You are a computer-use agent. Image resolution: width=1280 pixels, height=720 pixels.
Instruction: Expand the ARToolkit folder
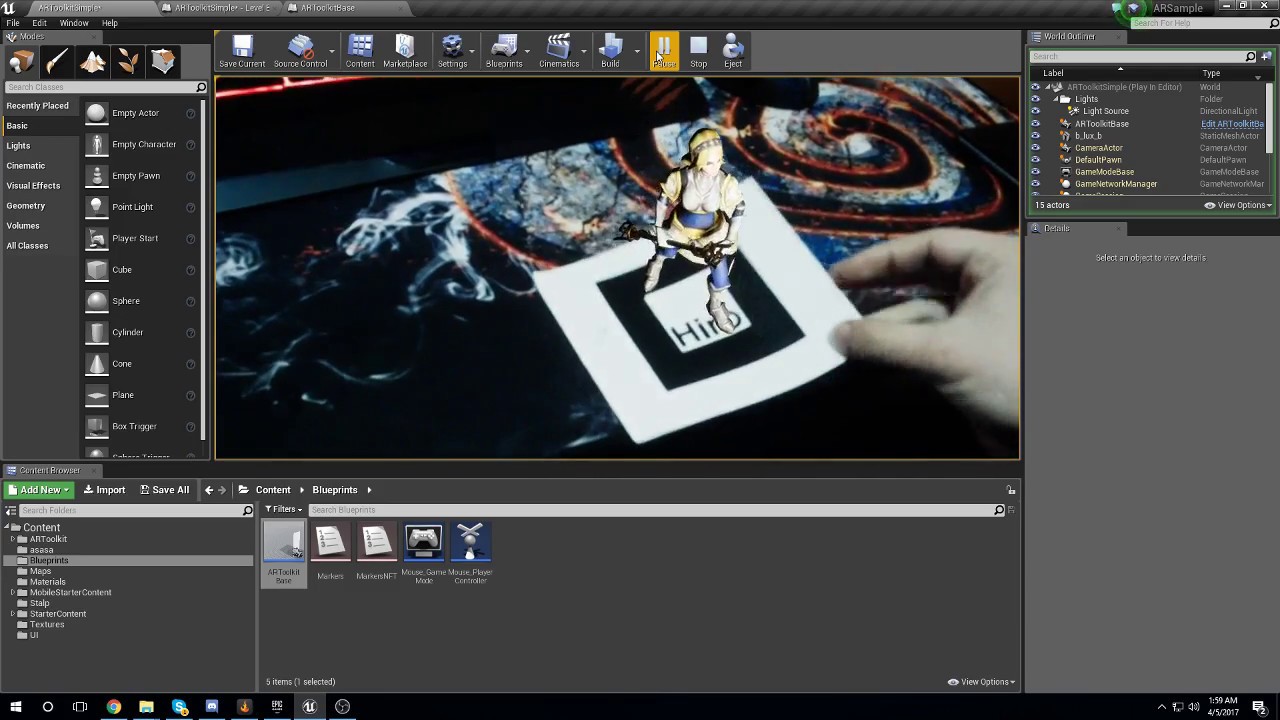coord(13,539)
